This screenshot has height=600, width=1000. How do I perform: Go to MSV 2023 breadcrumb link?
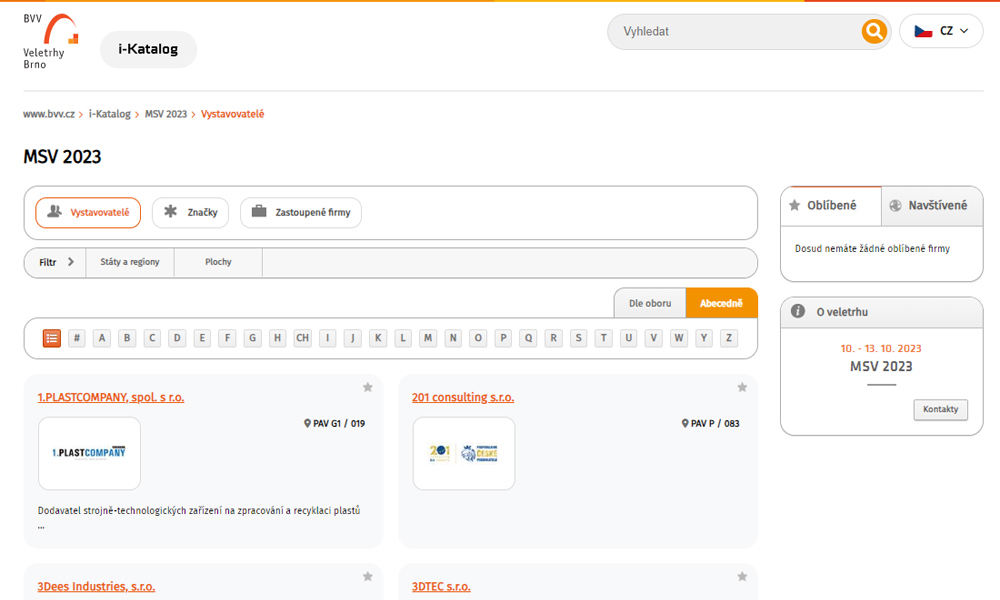pyautogui.click(x=166, y=114)
